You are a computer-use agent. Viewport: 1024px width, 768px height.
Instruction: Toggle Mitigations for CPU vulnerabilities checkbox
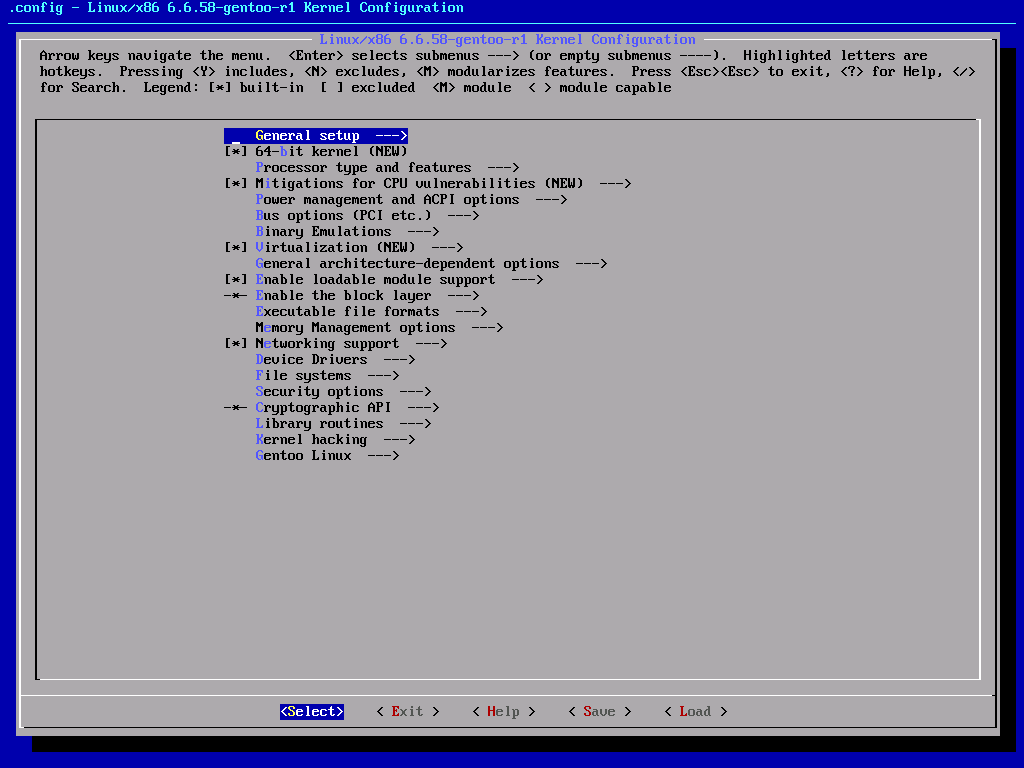click(236, 184)
